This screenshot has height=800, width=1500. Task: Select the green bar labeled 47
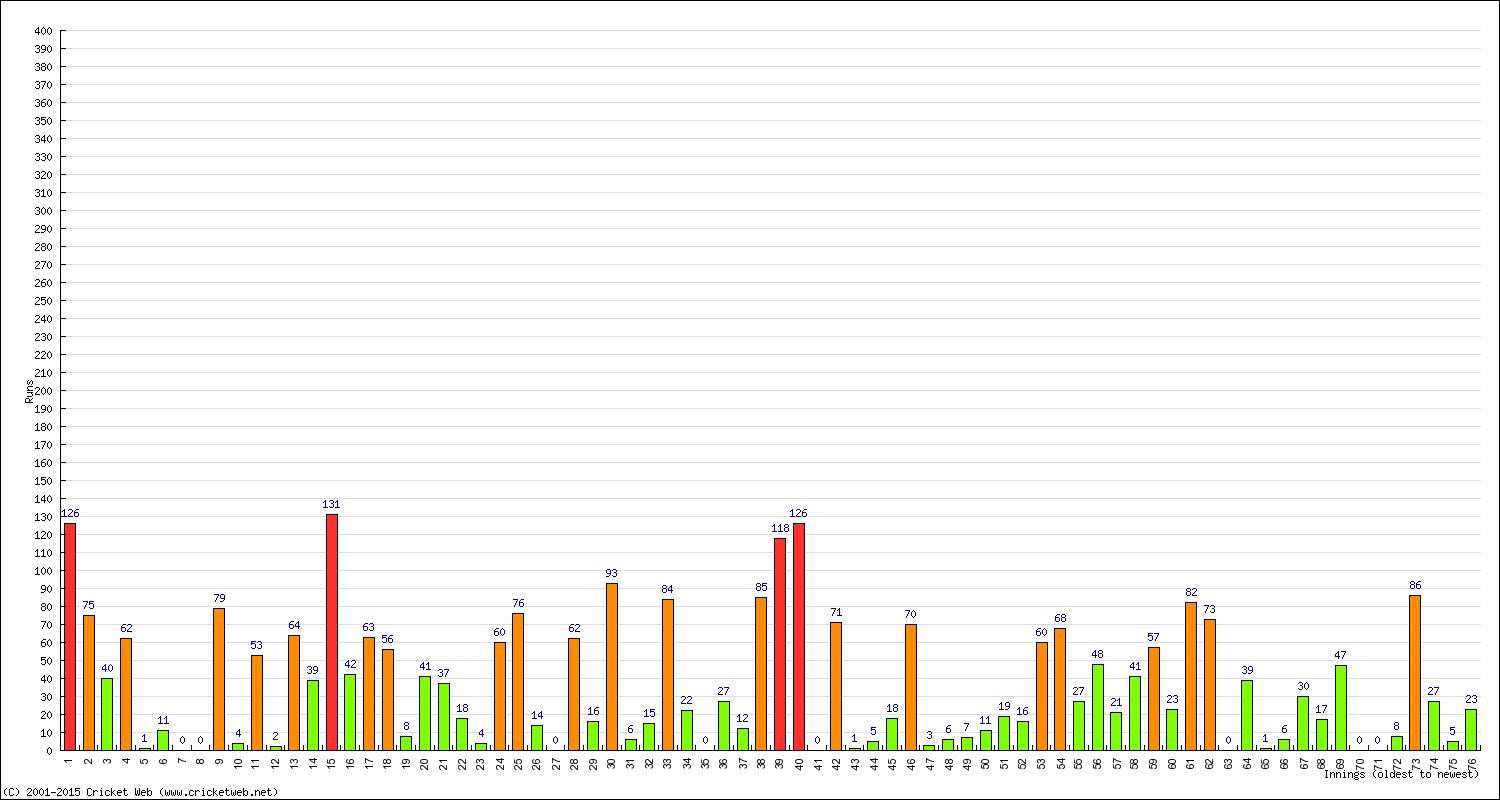(1340, 708)
